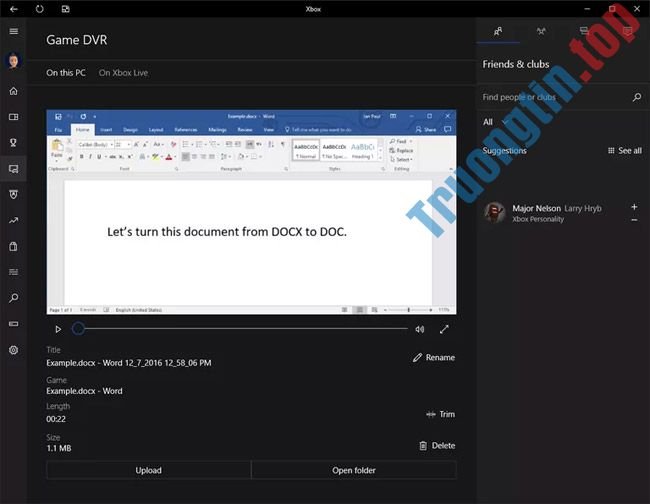Image resolution: width=650 pixels, height=504 pixels.
Task: Go to Home in the sidebar
Action: tap(13, 91)
